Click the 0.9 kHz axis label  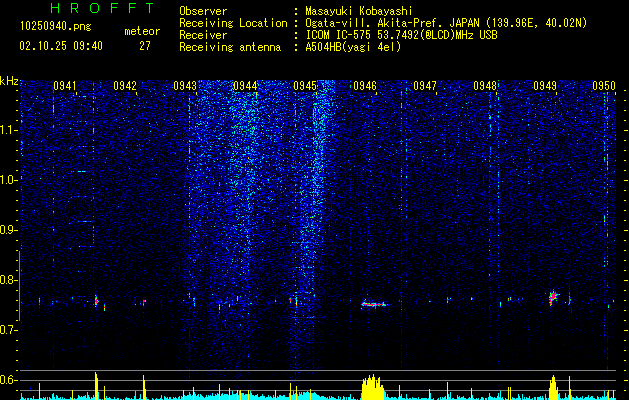pyautogui.click(x=7, y=230)
